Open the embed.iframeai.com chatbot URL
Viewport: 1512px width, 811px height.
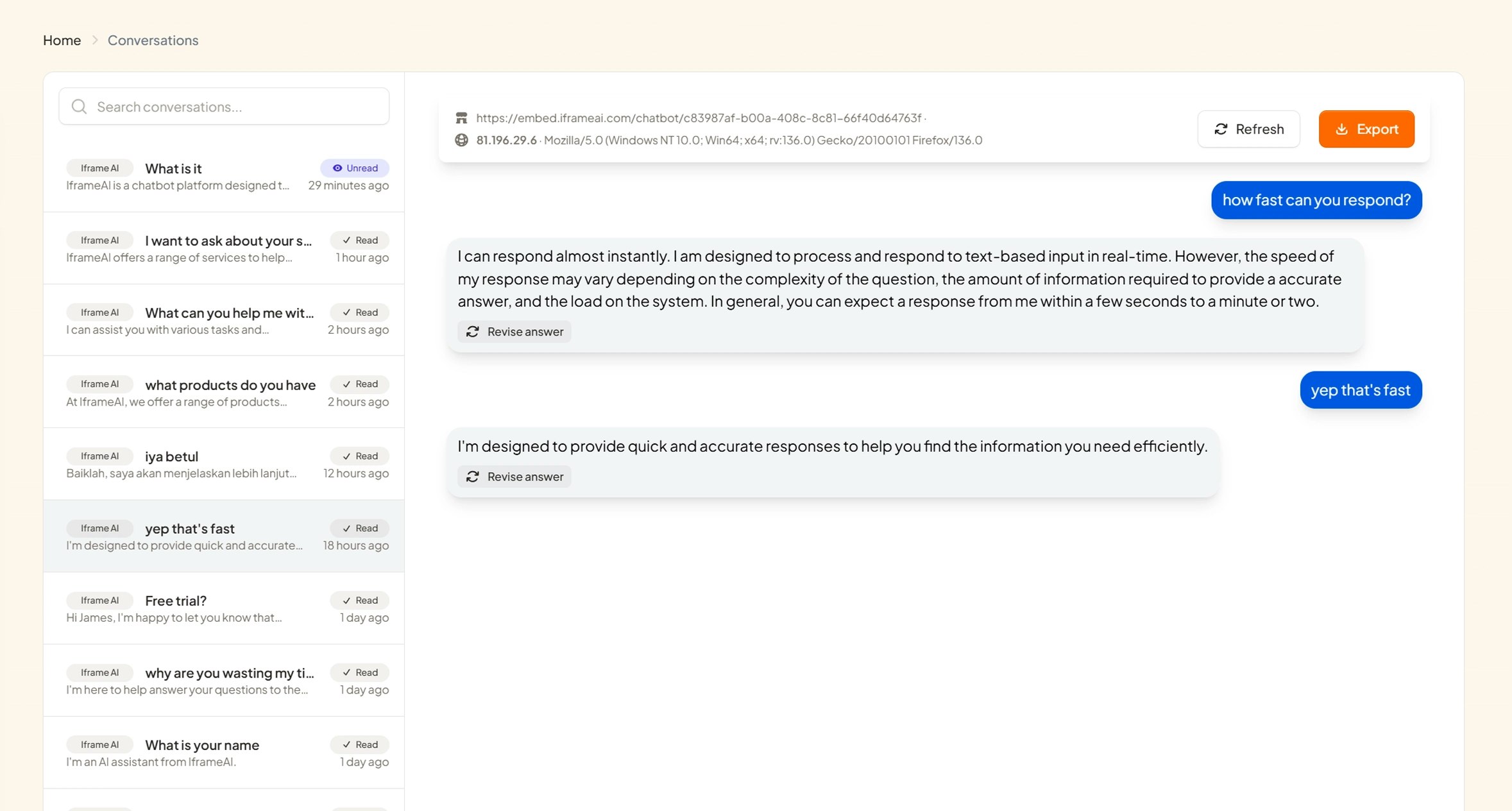tap(698, 118)
